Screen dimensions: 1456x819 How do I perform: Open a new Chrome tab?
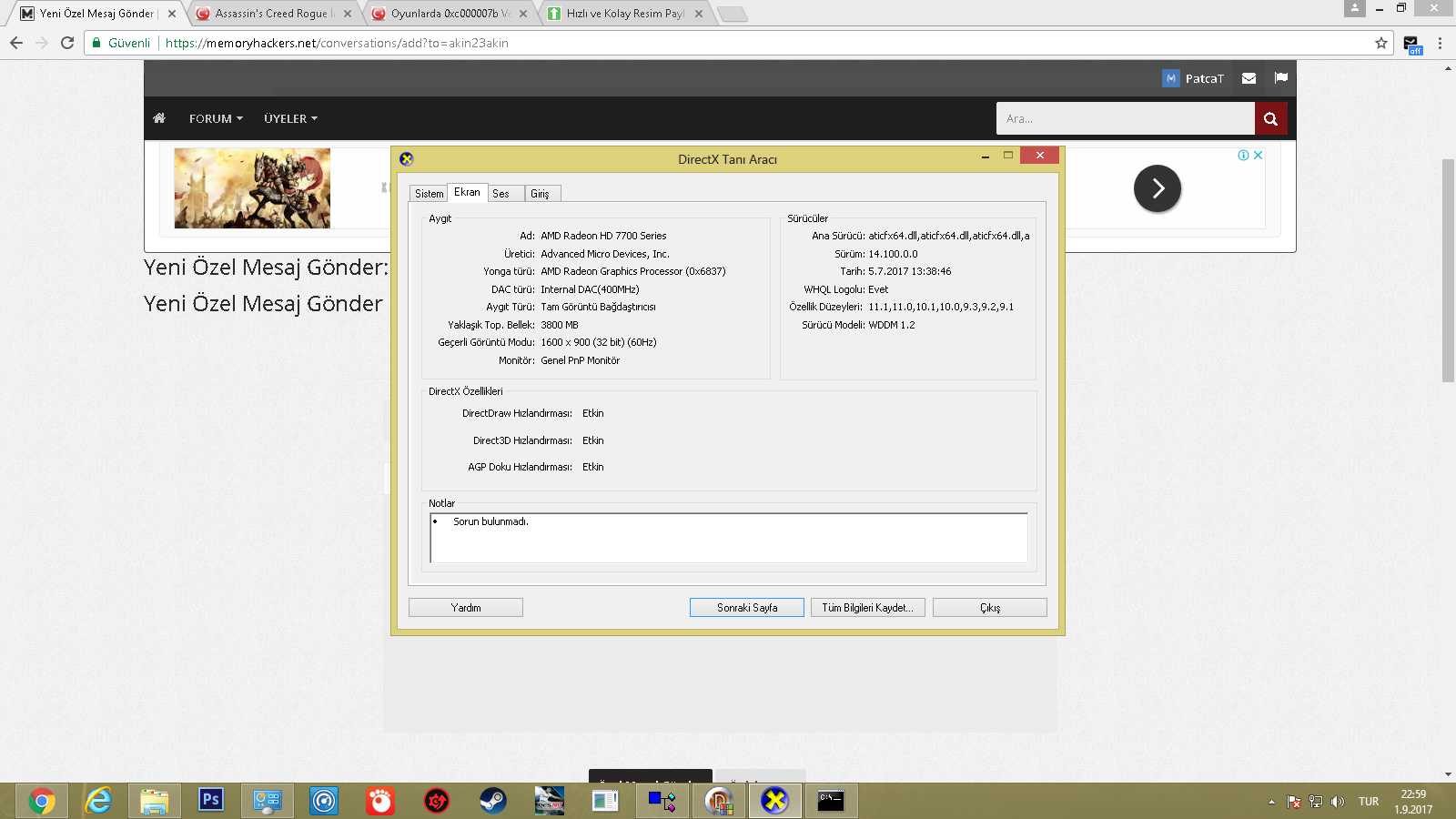click(732, 14)
